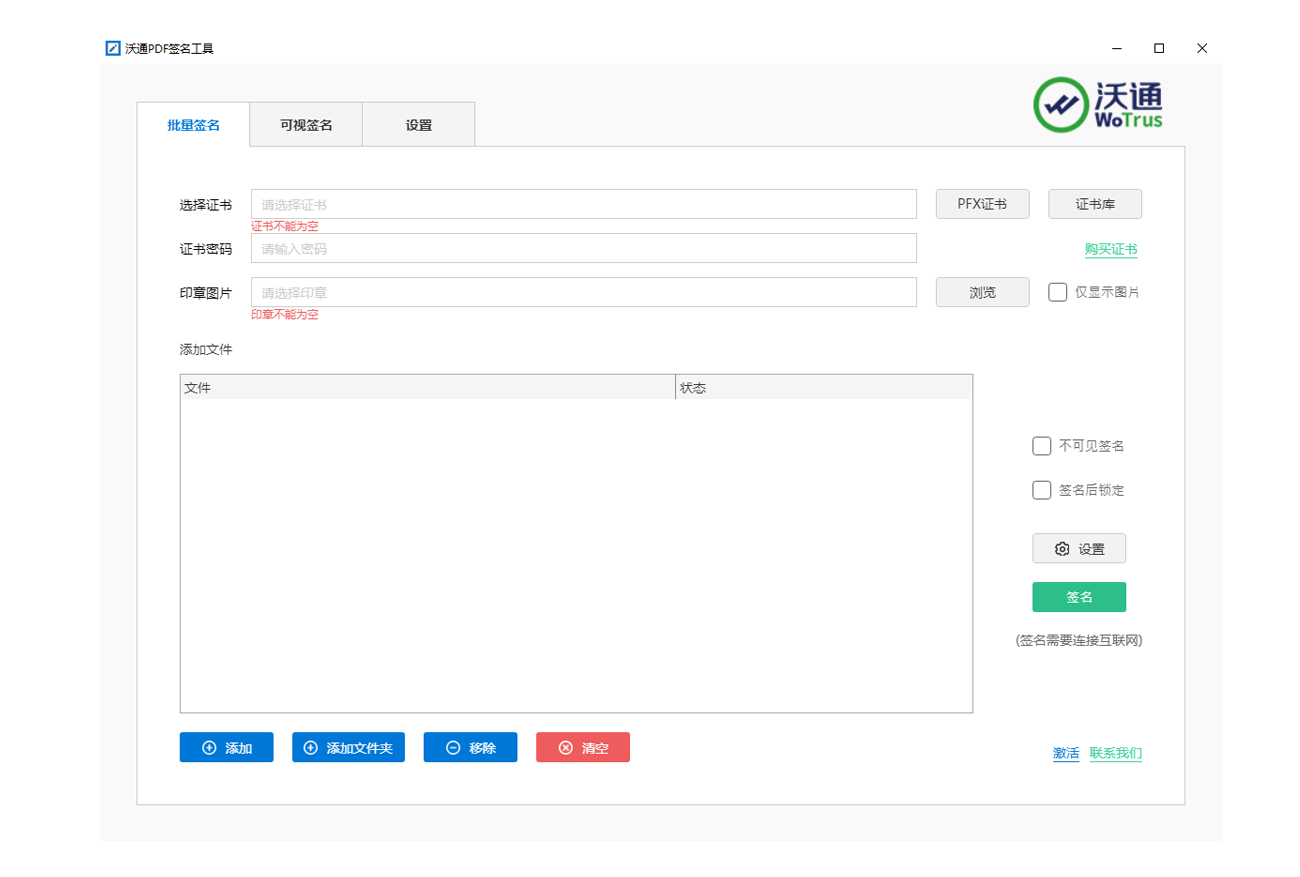
Task: Open the 证书库 certificate store
Action: click(1094, 204)
